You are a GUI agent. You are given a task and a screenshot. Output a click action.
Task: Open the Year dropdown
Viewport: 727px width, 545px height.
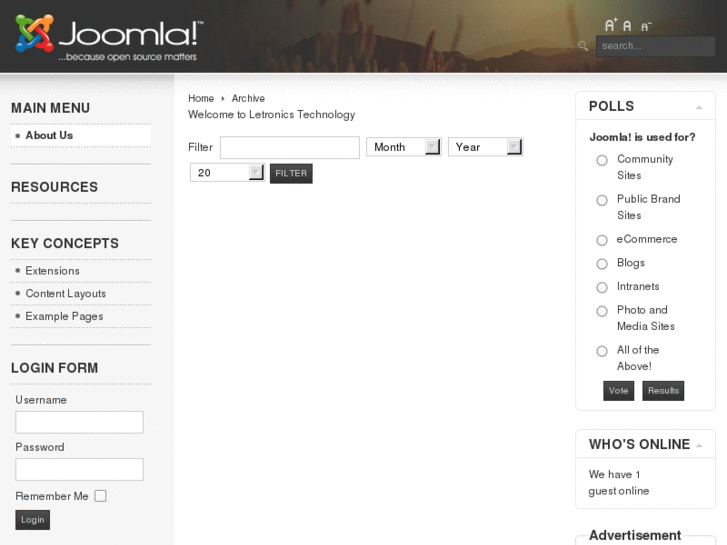click(485, 147)
